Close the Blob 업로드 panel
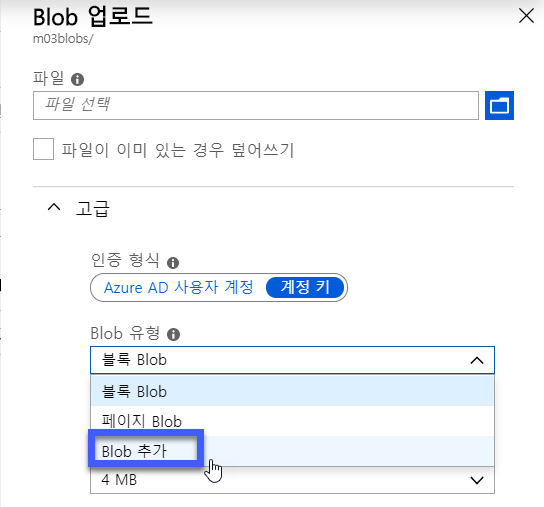 (526, 16)
